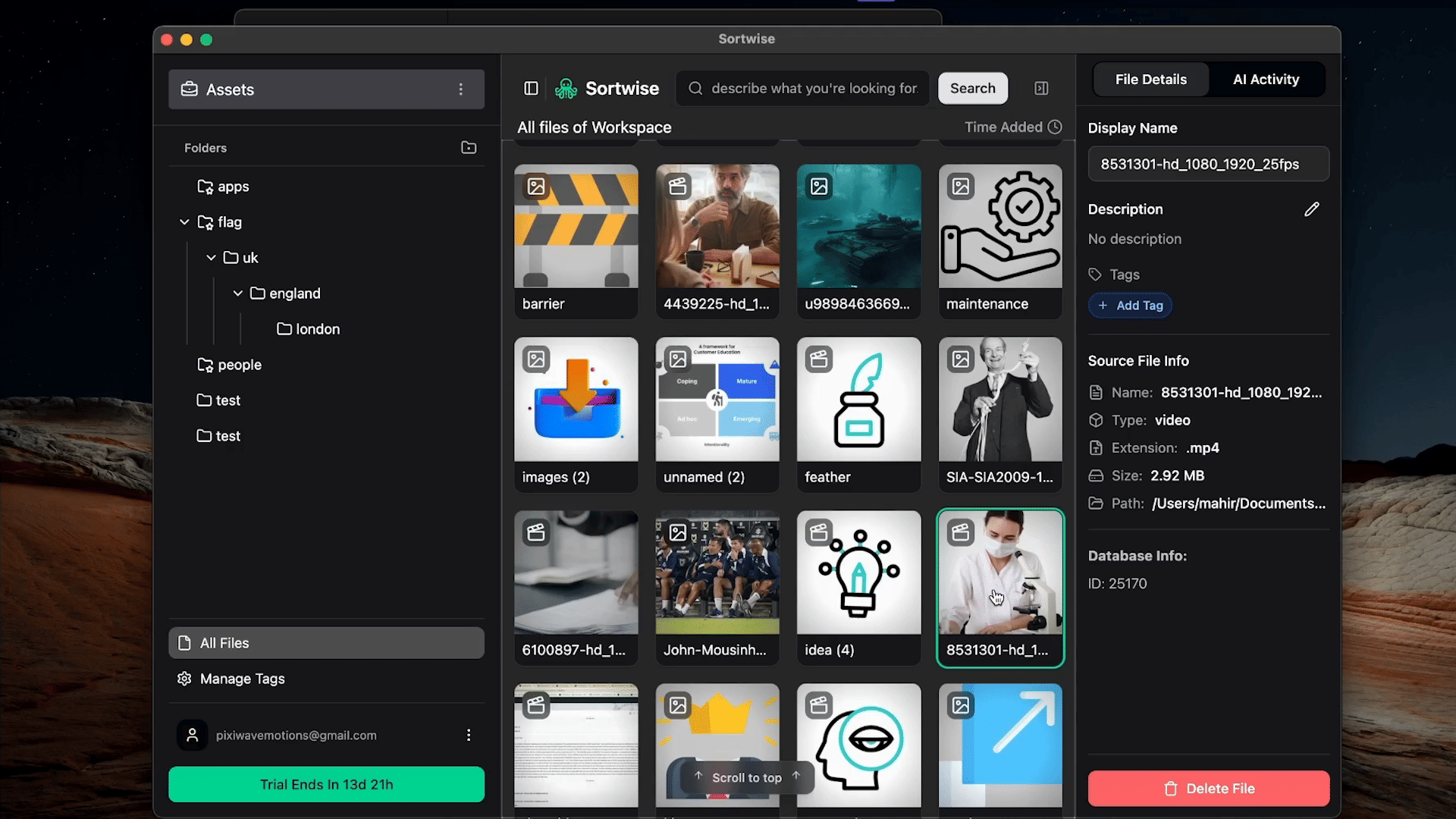Collapse the flag folder
This screenshot has width=1456, height=819.
[x=184, y=222]
